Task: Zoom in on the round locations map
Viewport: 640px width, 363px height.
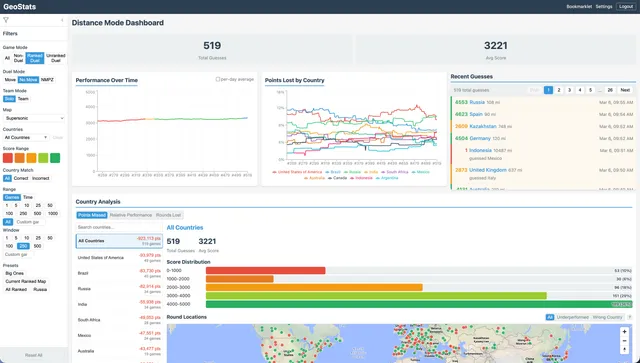Action: tap(624, 332)
